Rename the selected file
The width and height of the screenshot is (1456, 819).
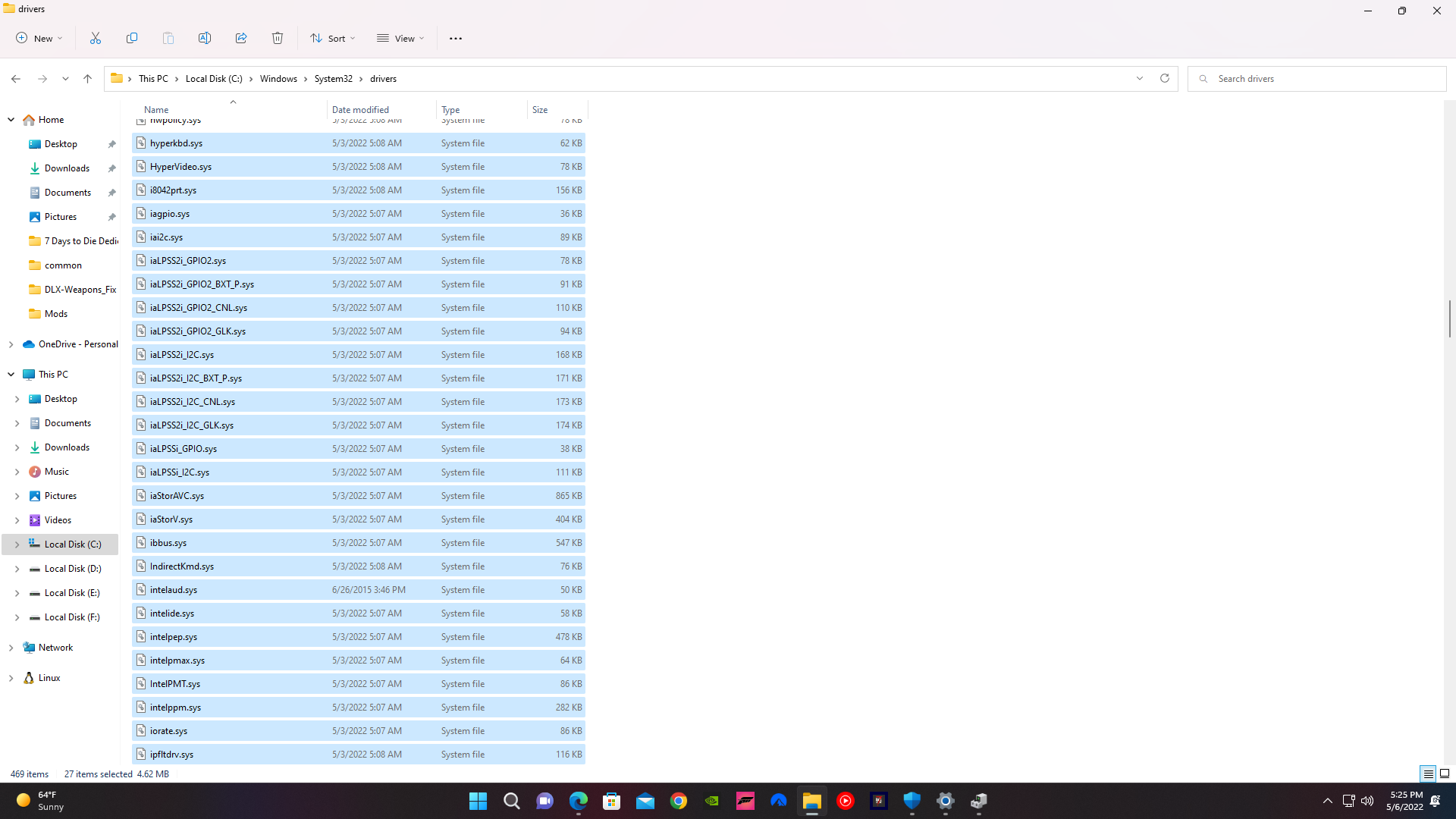205,38
